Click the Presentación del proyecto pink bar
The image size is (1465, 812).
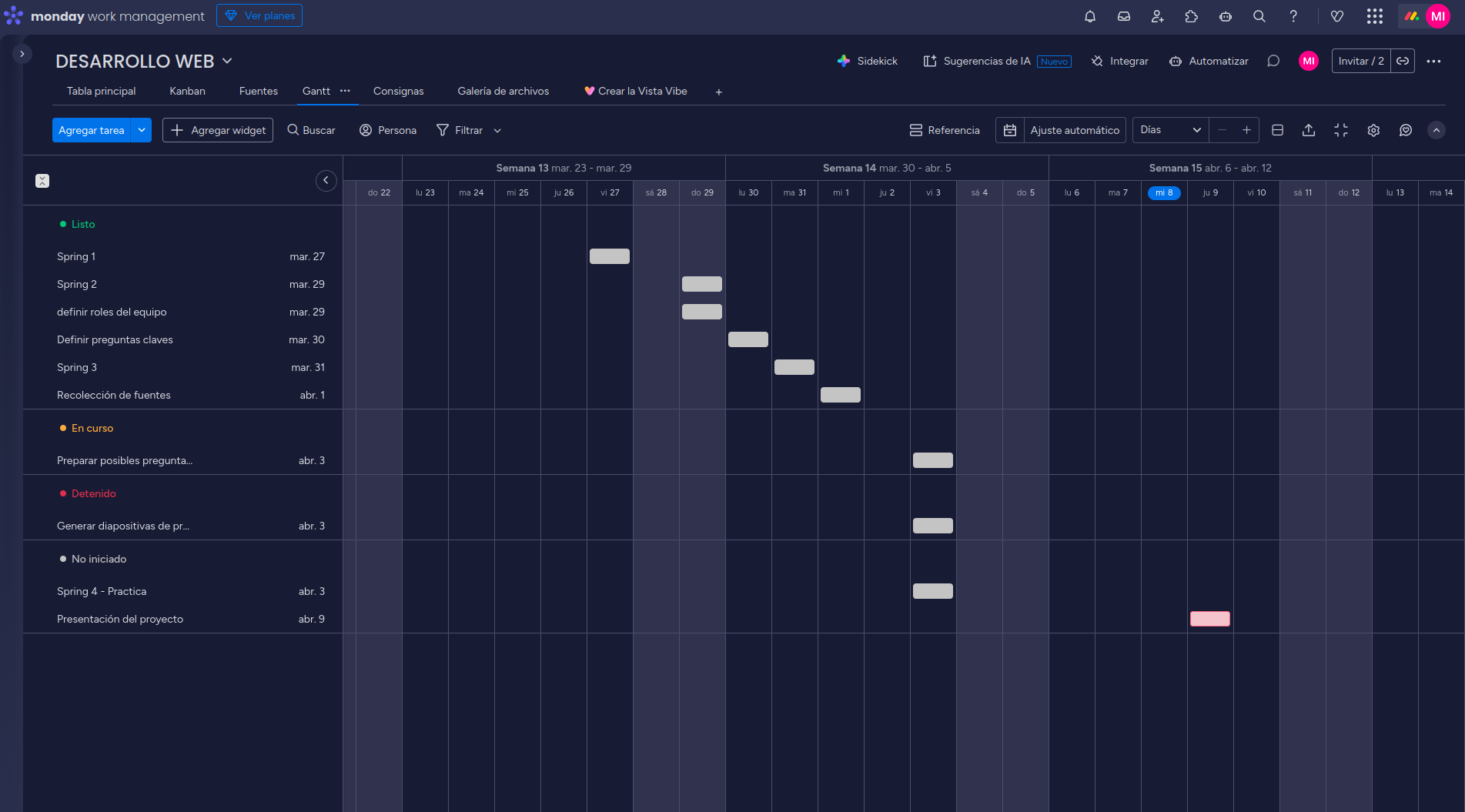coord(1210,619)
